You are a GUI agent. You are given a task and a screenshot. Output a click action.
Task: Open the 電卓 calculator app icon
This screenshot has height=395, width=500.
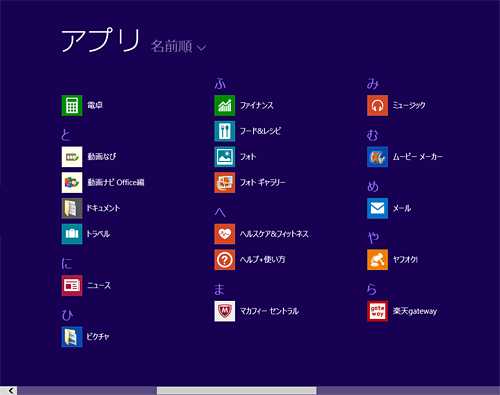[72, 105]
